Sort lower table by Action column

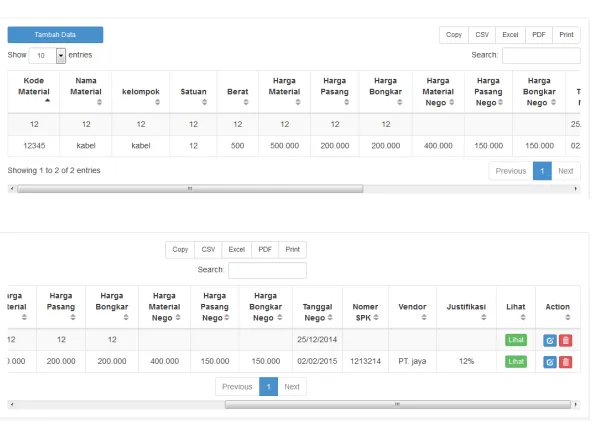click(558, 306)
